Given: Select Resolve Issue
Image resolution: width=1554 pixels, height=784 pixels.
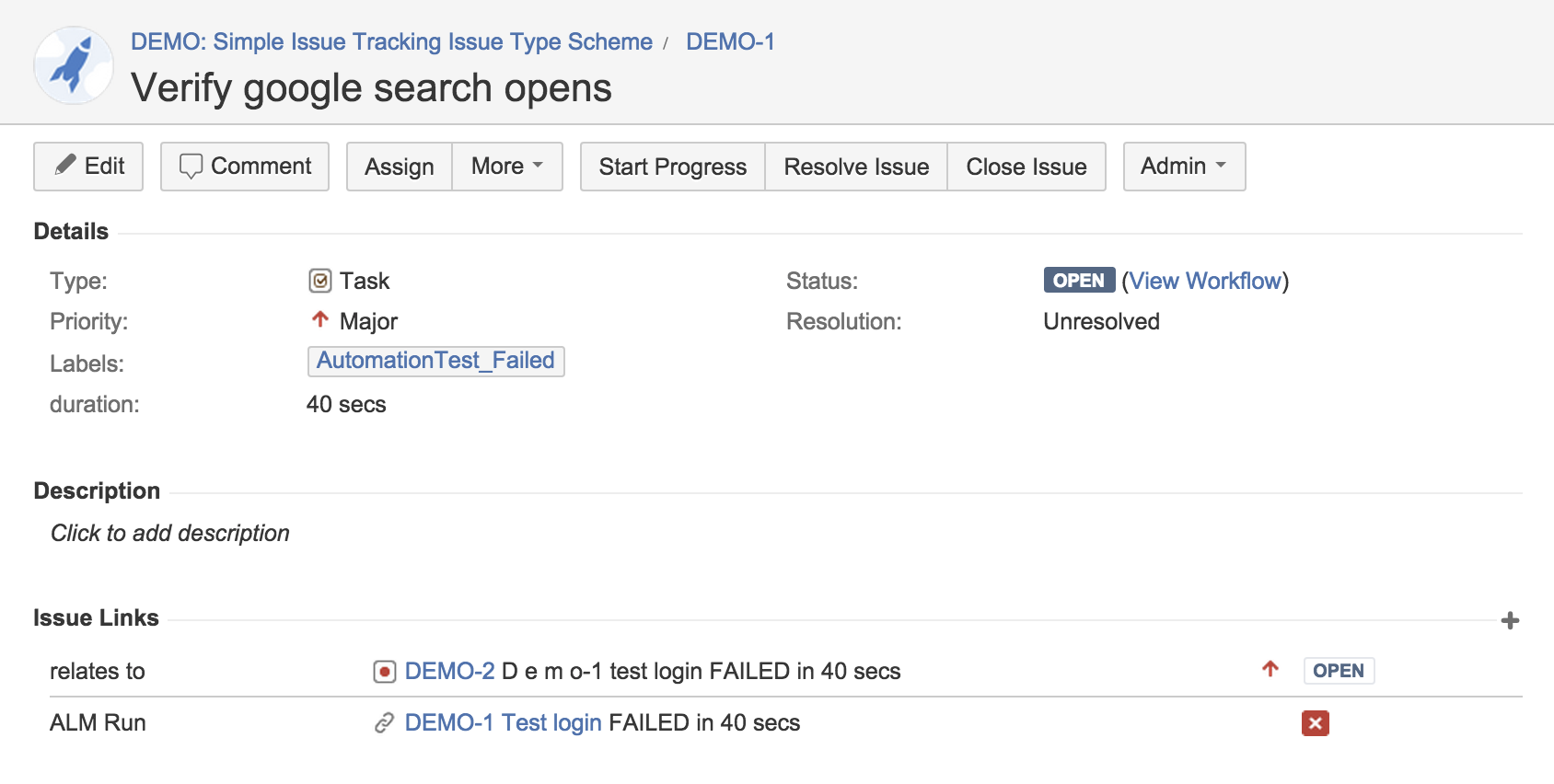Looking at the screenshot, I should point(856,167).
